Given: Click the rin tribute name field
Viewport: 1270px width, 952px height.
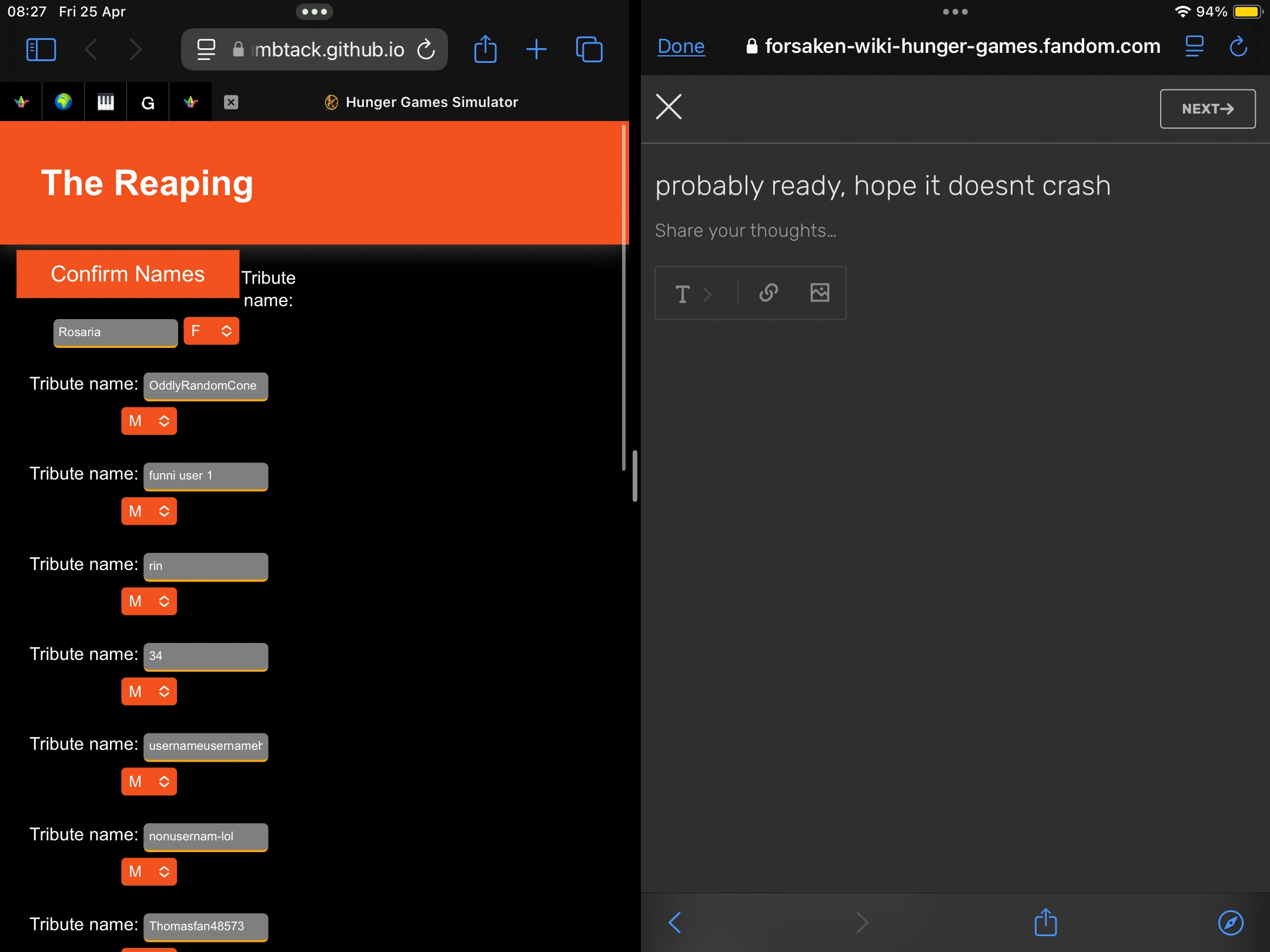Looking at the screenshot, I should (205, 566).
